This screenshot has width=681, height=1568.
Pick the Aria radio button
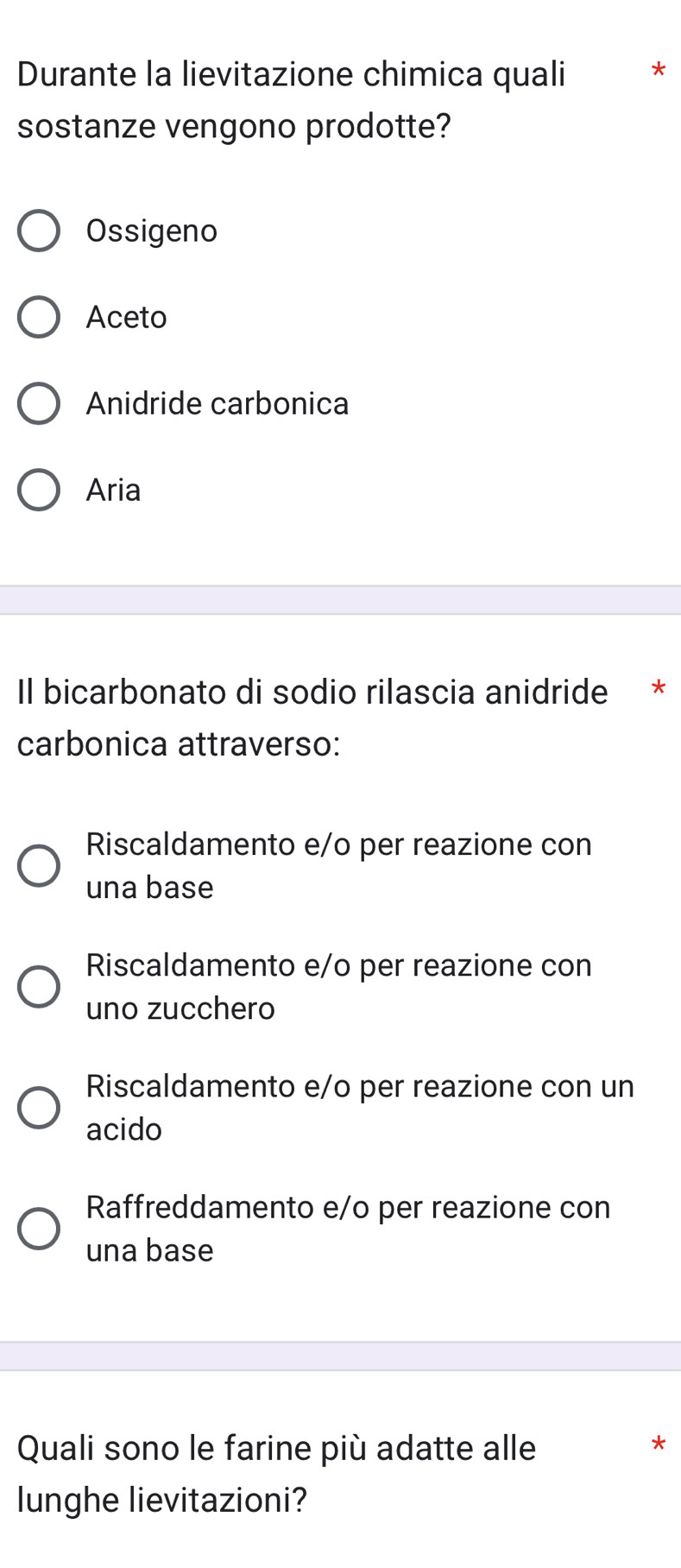(39, 490)
